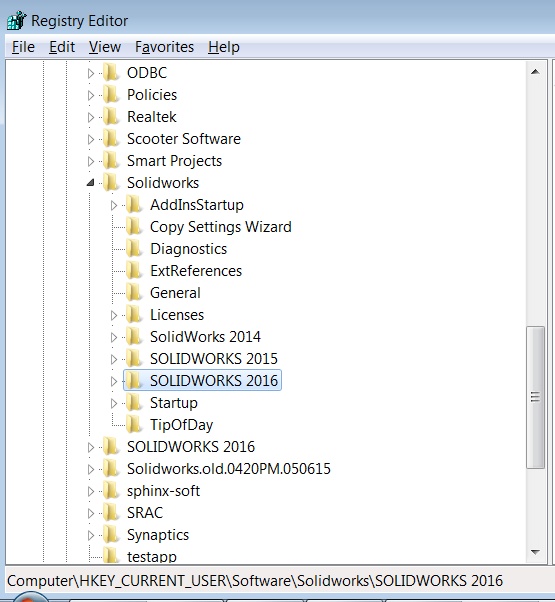Screen dimensions: 555x602
Task: Click the ExtReferences folder icon
Action: [x=134, y=271]
